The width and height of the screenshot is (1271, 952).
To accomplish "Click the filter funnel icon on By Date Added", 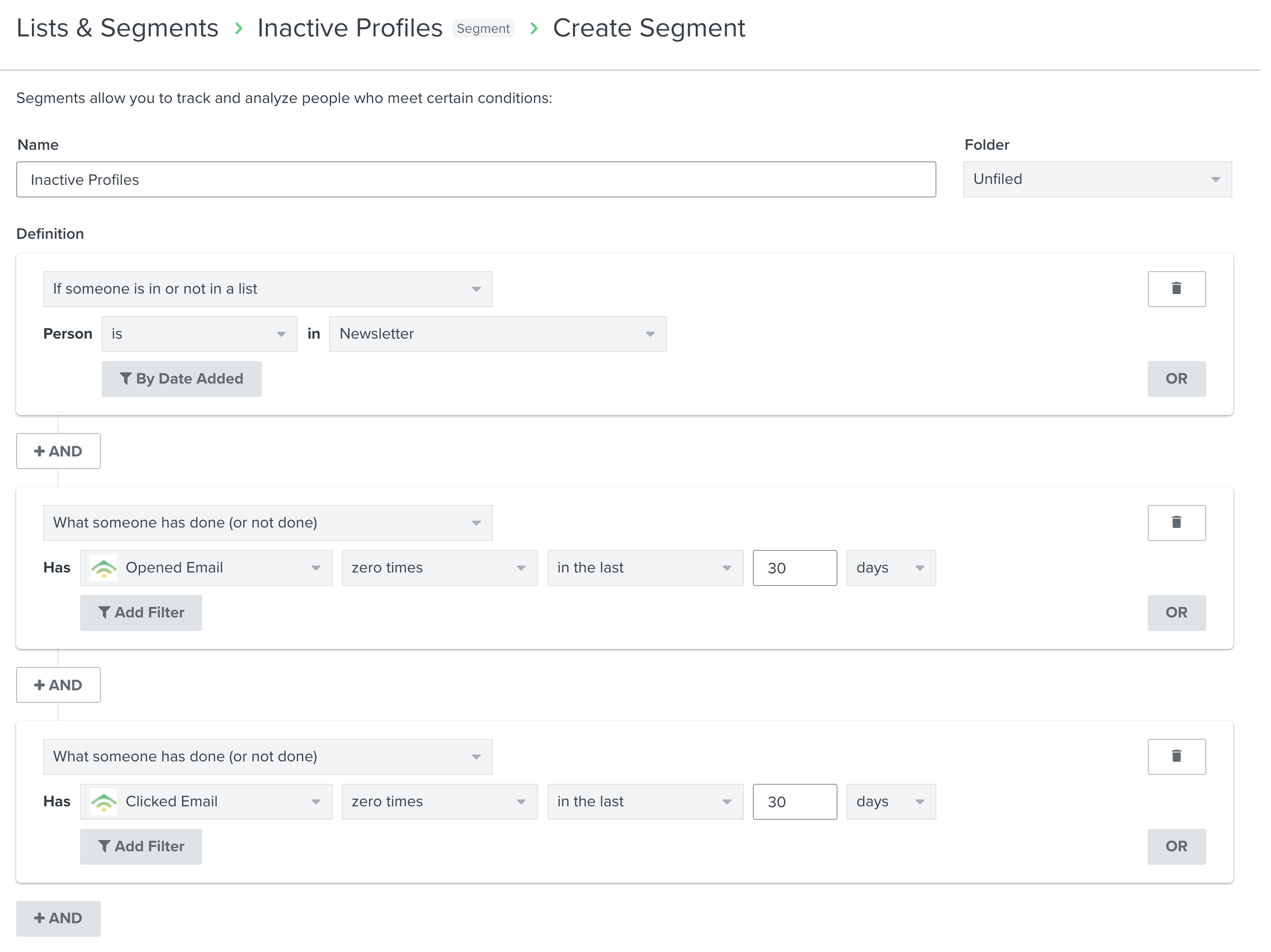I will [127, 379].
